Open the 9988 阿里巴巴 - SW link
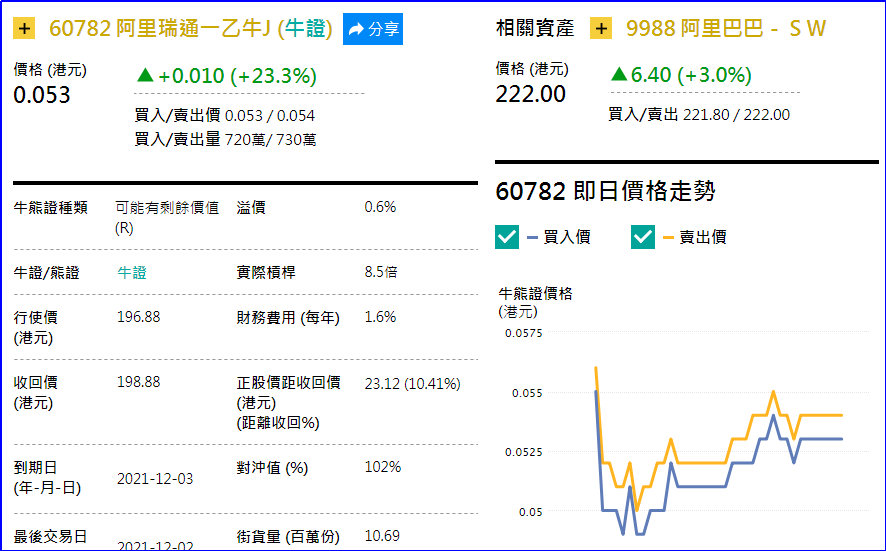The height and width of the screenshot is (551, 886). tap(726, 28)
